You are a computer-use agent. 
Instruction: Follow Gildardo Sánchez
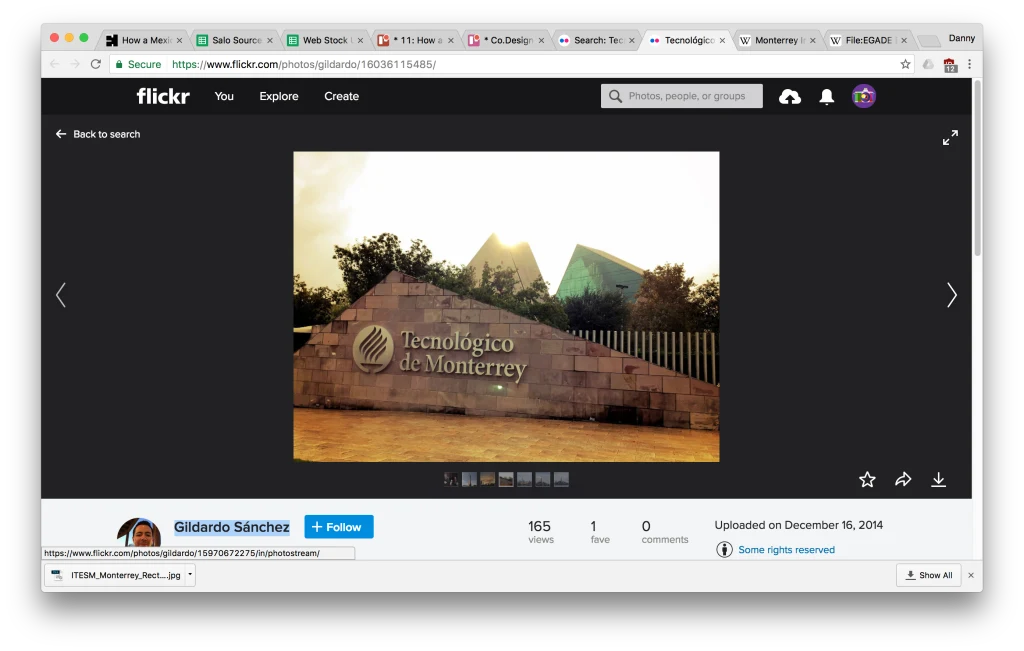[339, 527]
